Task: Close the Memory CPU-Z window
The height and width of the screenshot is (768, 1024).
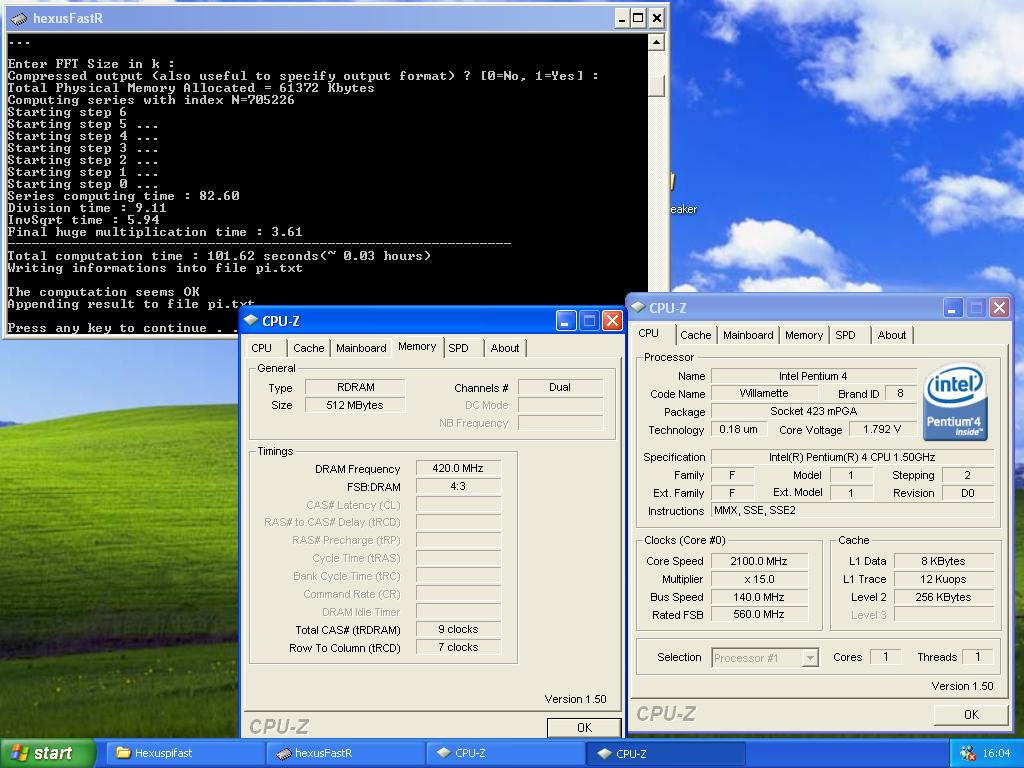Action: [x=612, y=321]
